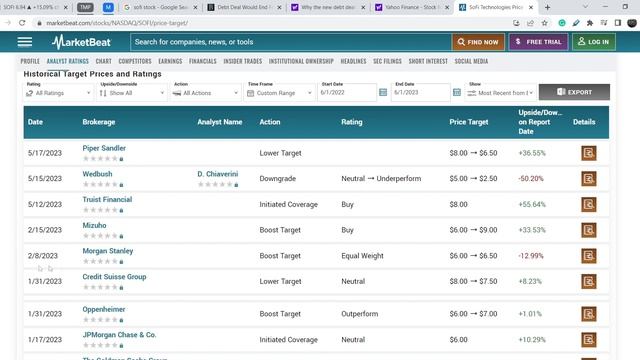Viewport: 640px width, 360px height.
Task: Click the Find Now button
Action: point(478,42)
